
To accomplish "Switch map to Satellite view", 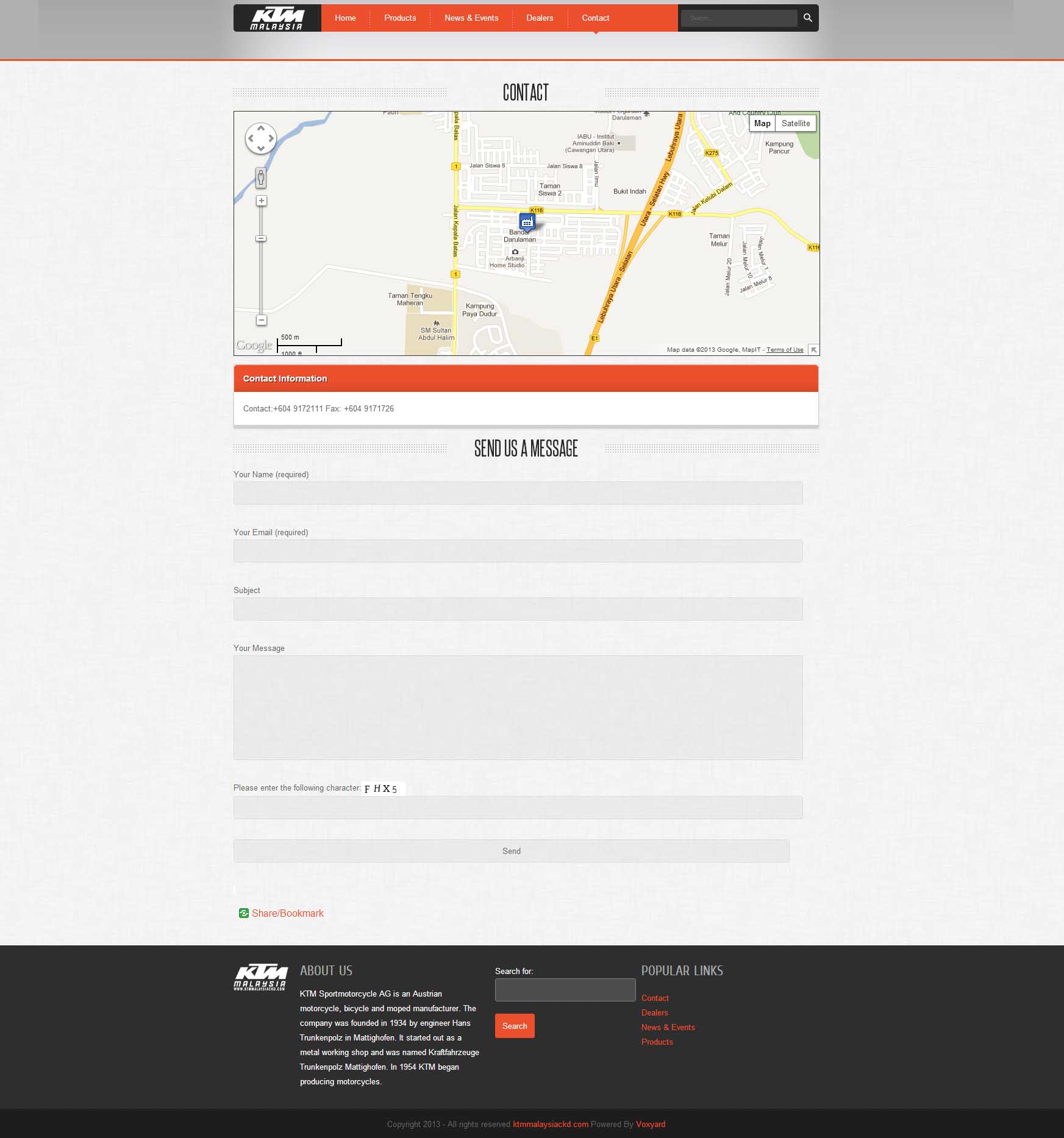I will point(795,123).
